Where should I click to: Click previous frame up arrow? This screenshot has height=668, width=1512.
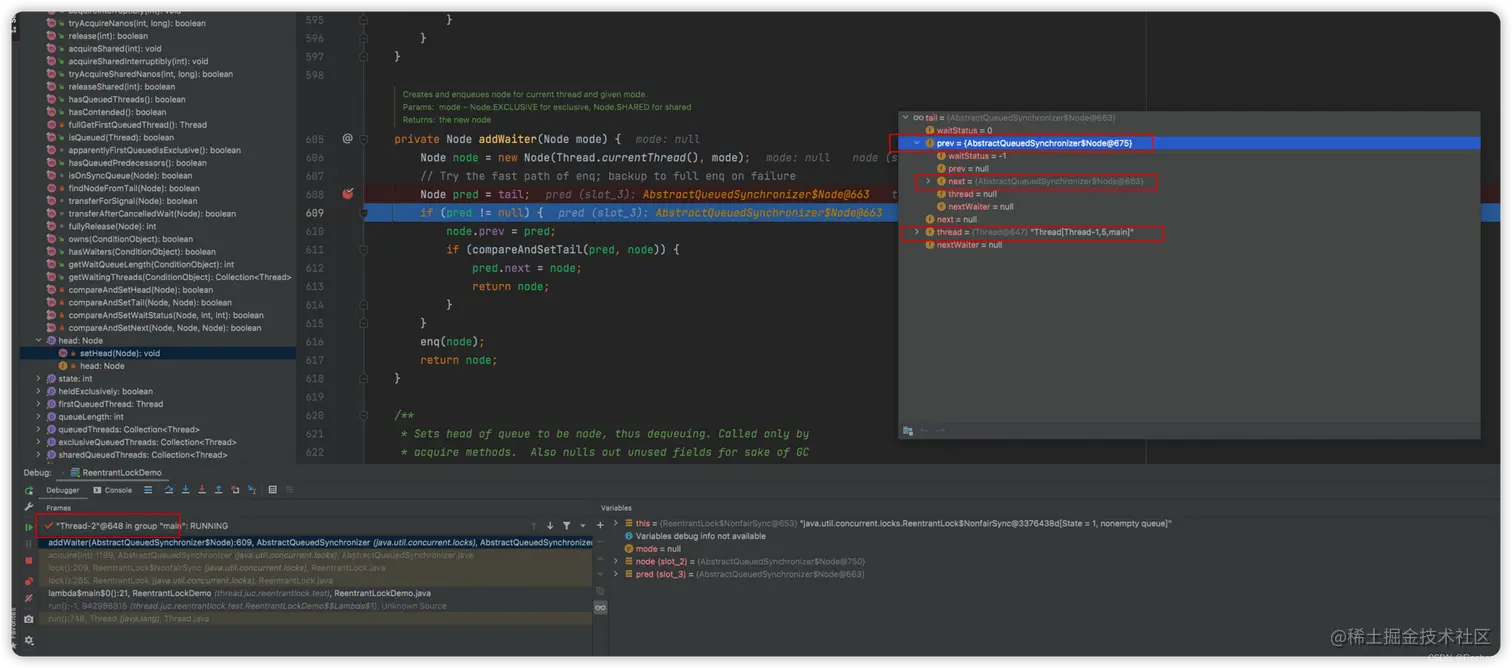click(x=533, y=526)
